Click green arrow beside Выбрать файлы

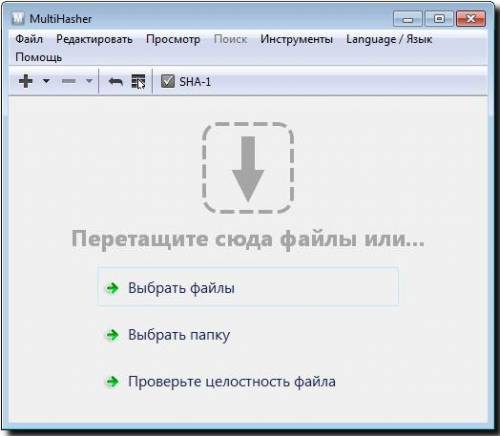[112, 288]
